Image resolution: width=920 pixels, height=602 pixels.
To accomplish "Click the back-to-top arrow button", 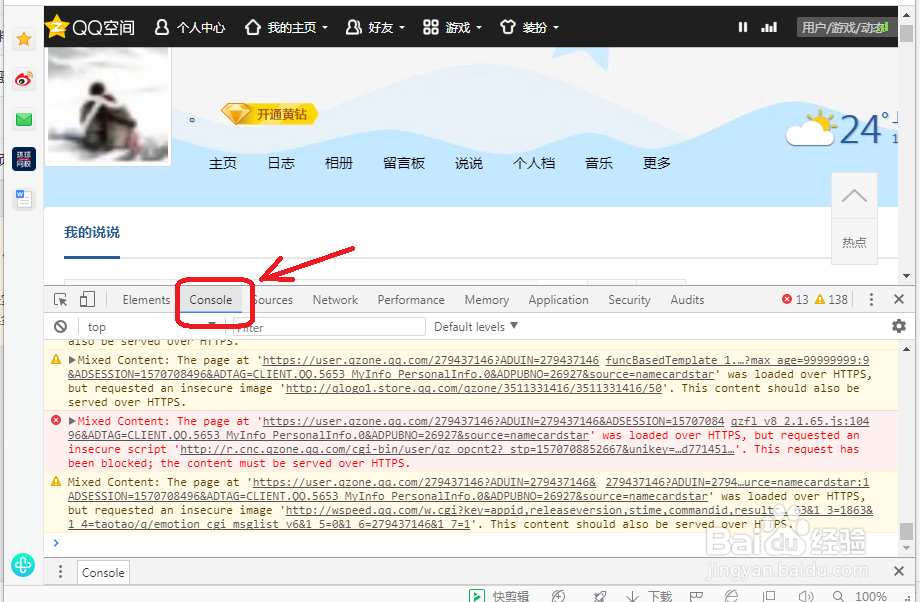I will pyautogui.click(x=854, y=195).
